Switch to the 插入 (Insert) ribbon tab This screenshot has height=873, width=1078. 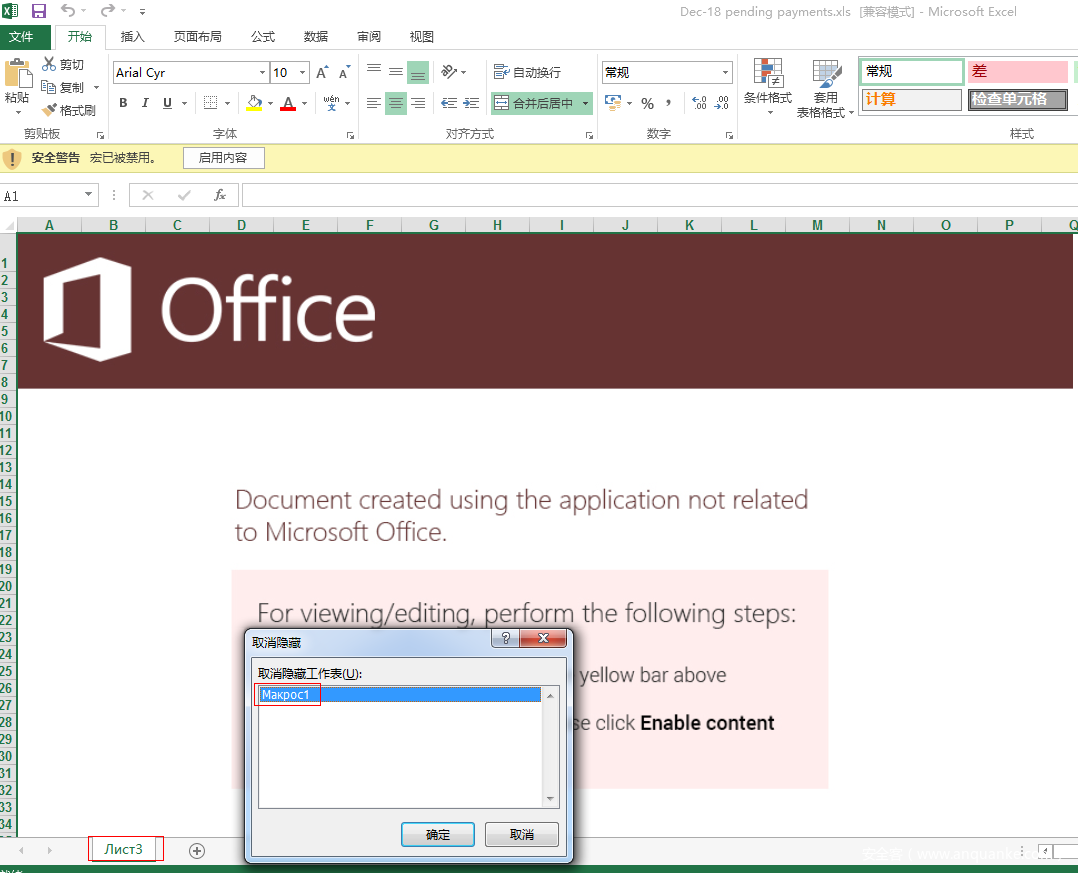point(132,36)
